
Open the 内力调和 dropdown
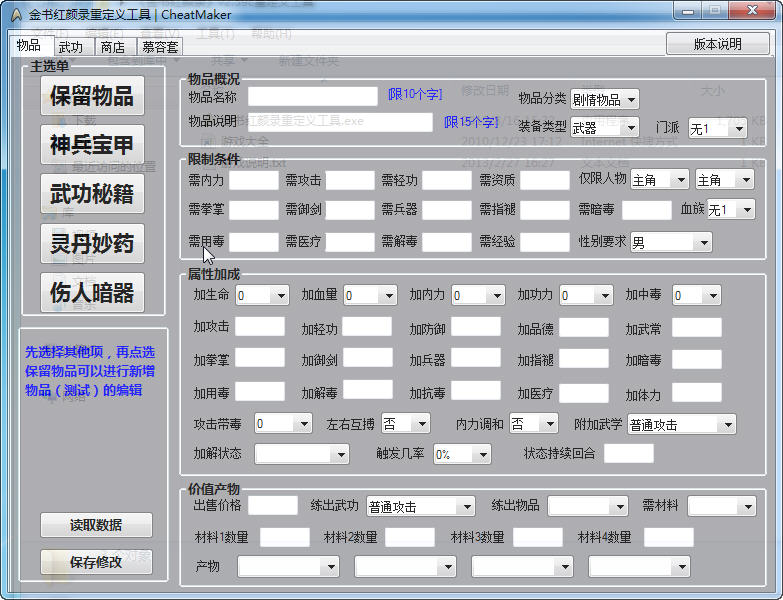tap(533, 424)
